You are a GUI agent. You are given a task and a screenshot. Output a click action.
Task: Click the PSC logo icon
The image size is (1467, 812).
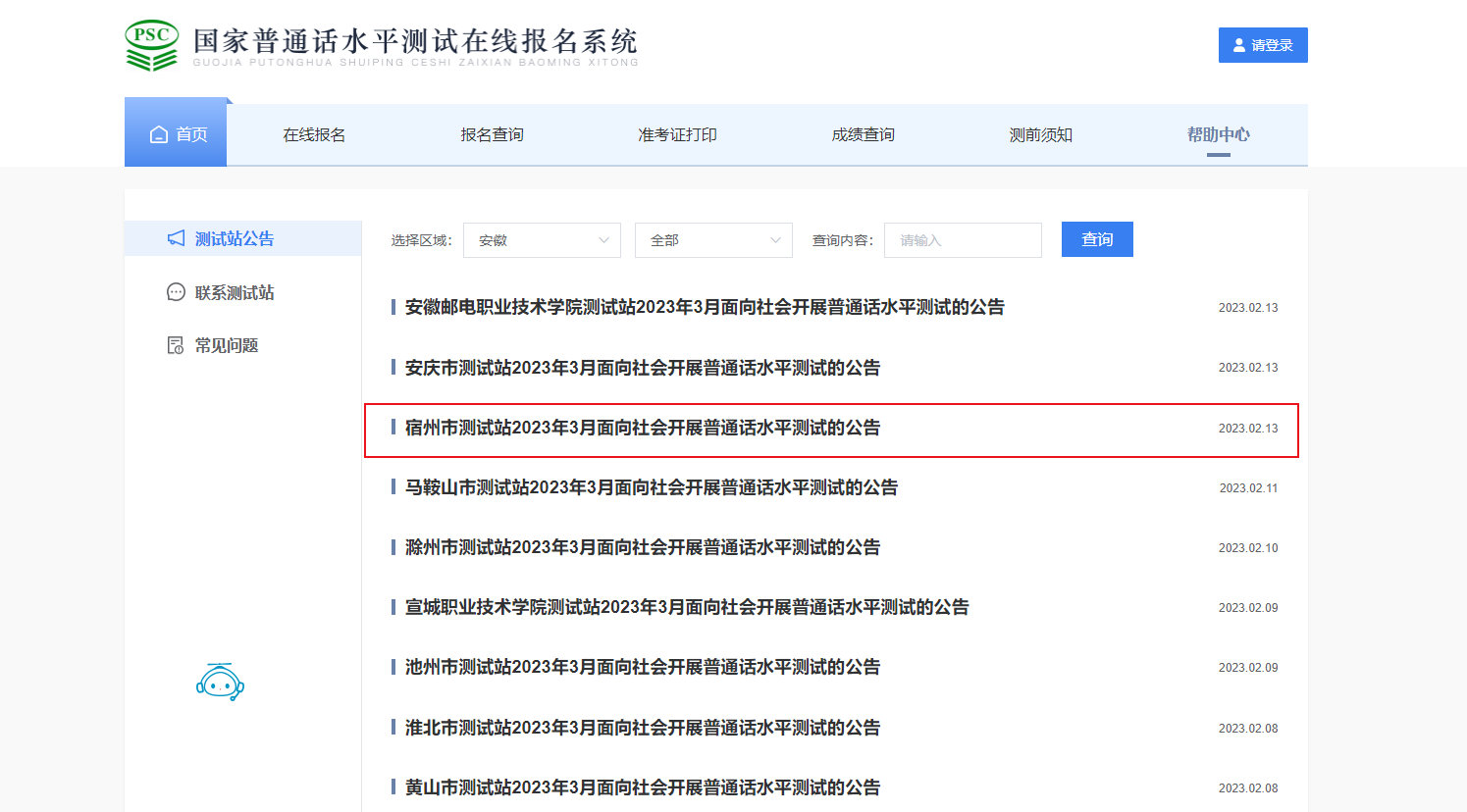(x=152, y=45)
